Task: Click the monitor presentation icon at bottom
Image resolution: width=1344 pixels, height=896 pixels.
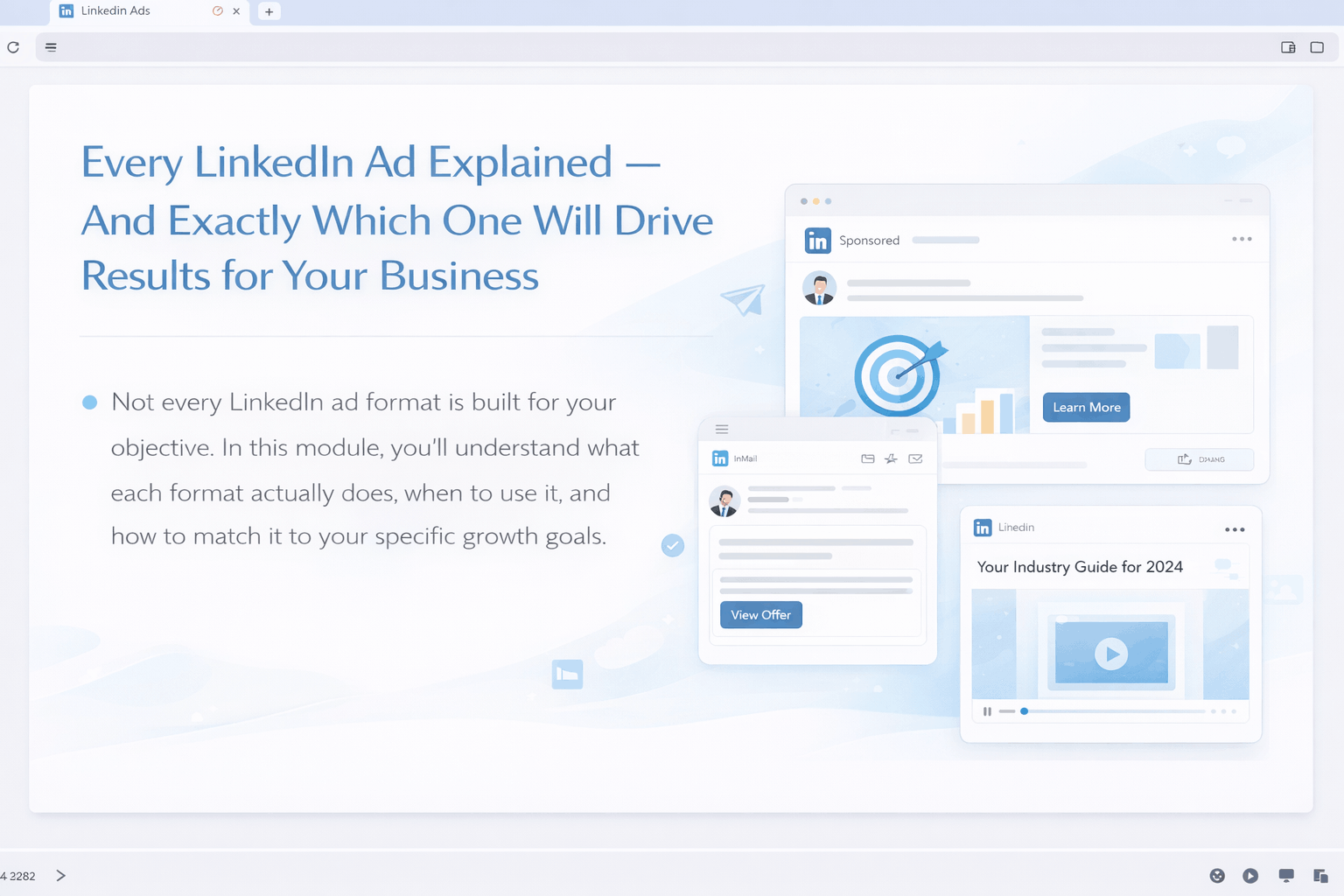Action: click(1285, 876)
